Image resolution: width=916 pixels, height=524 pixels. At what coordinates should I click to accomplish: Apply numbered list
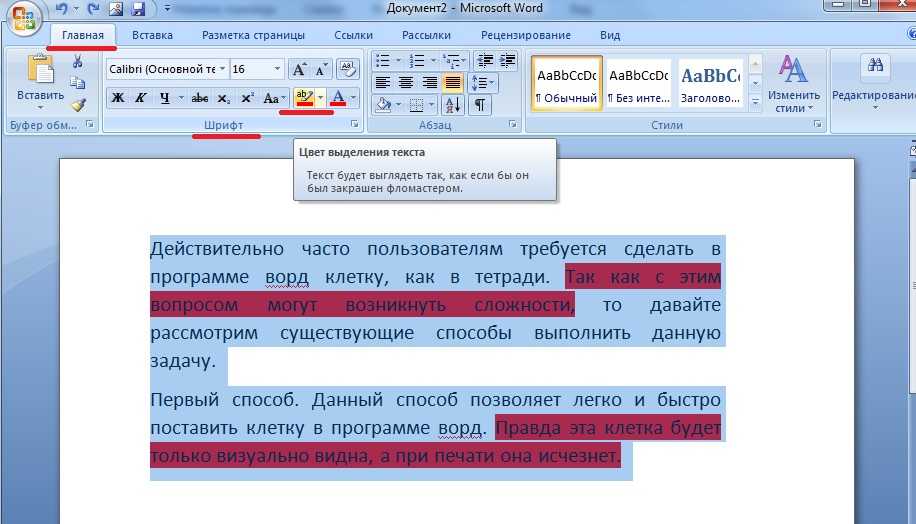tap(417, 61)
